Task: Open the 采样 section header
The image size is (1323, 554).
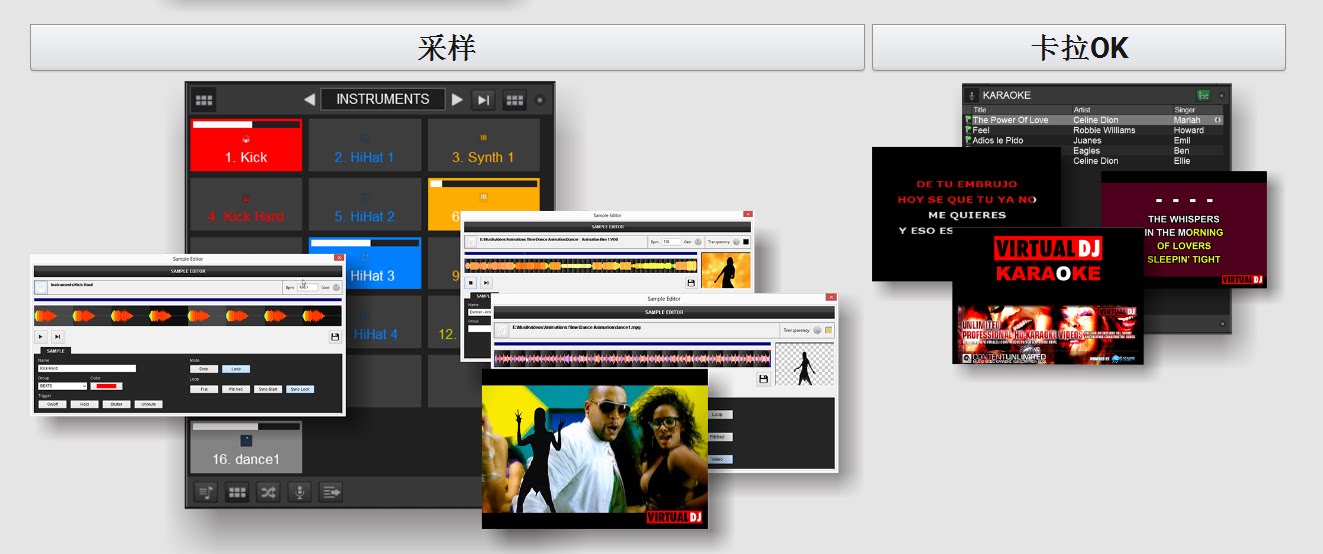Action: tap(447, 47)
